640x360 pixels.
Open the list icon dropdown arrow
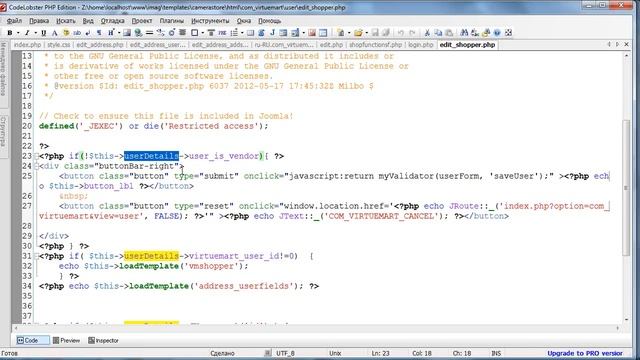point(242,33)
